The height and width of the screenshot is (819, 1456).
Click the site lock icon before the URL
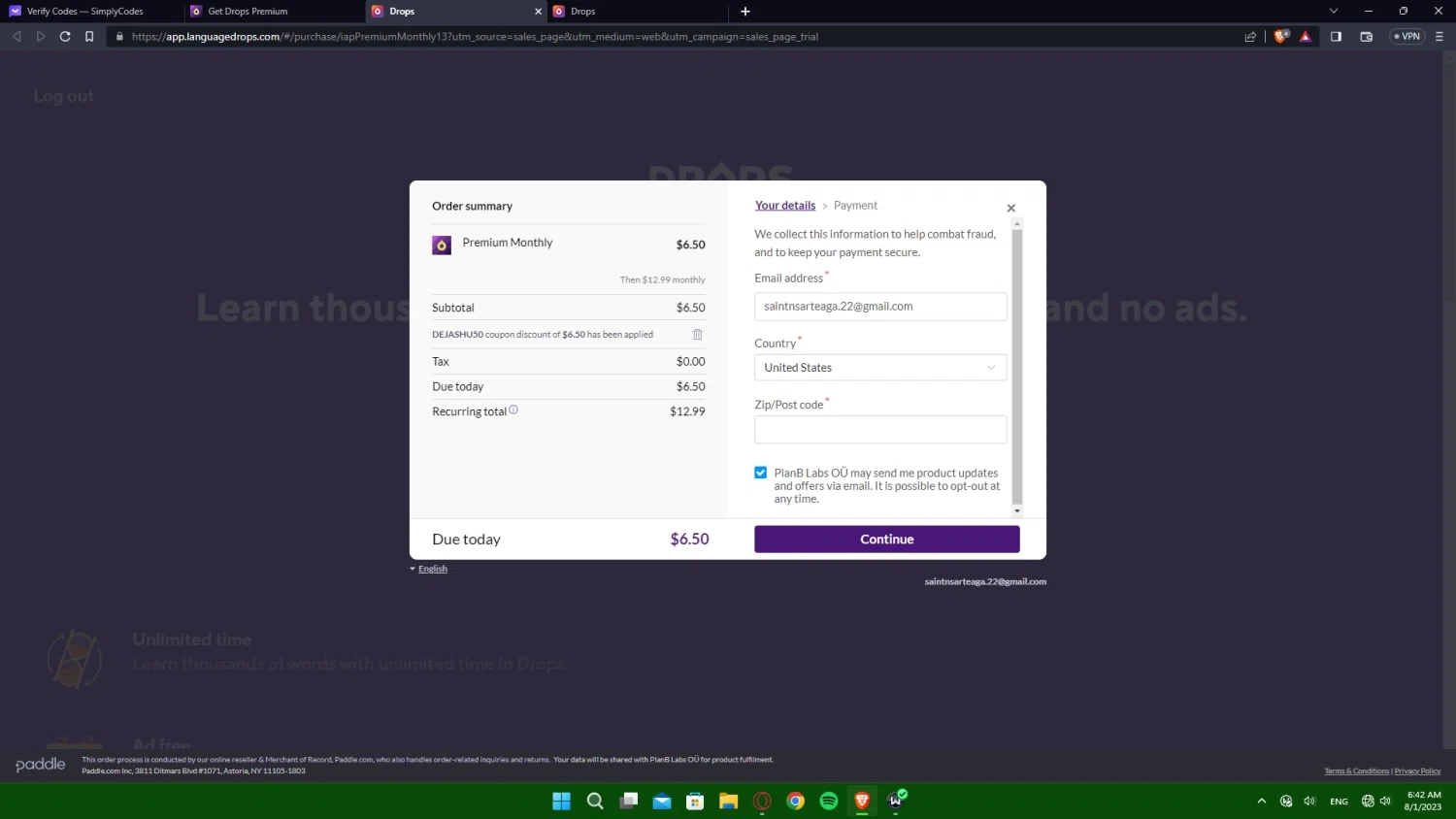tap(119, 37)
